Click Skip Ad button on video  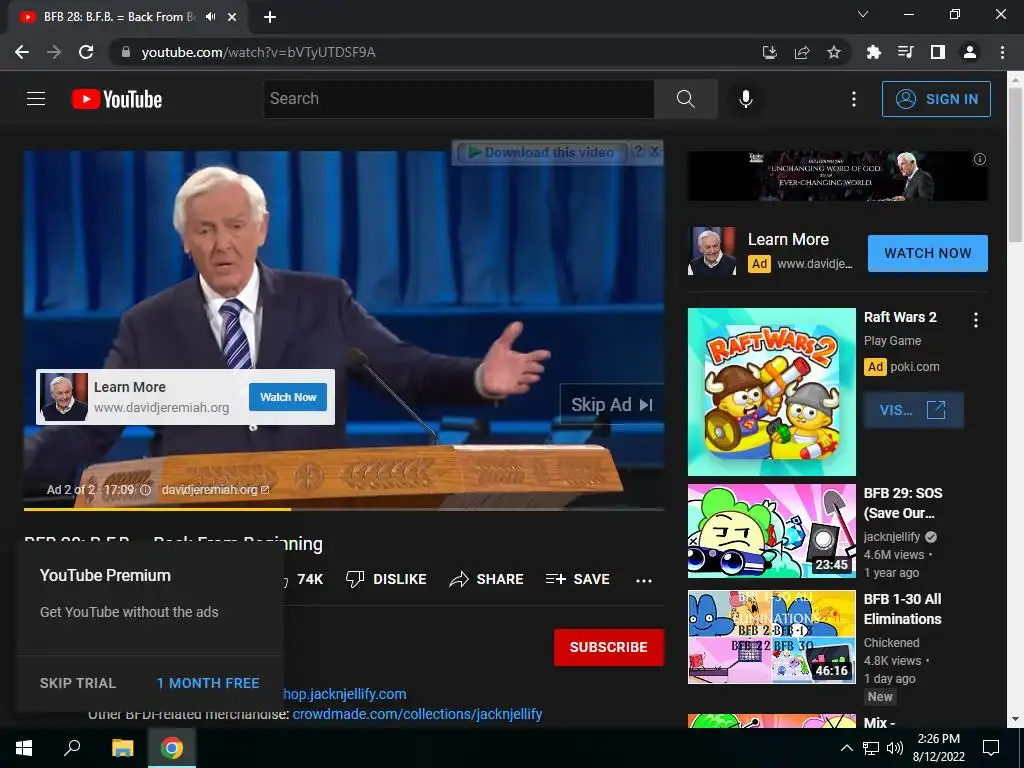point(611,405)
